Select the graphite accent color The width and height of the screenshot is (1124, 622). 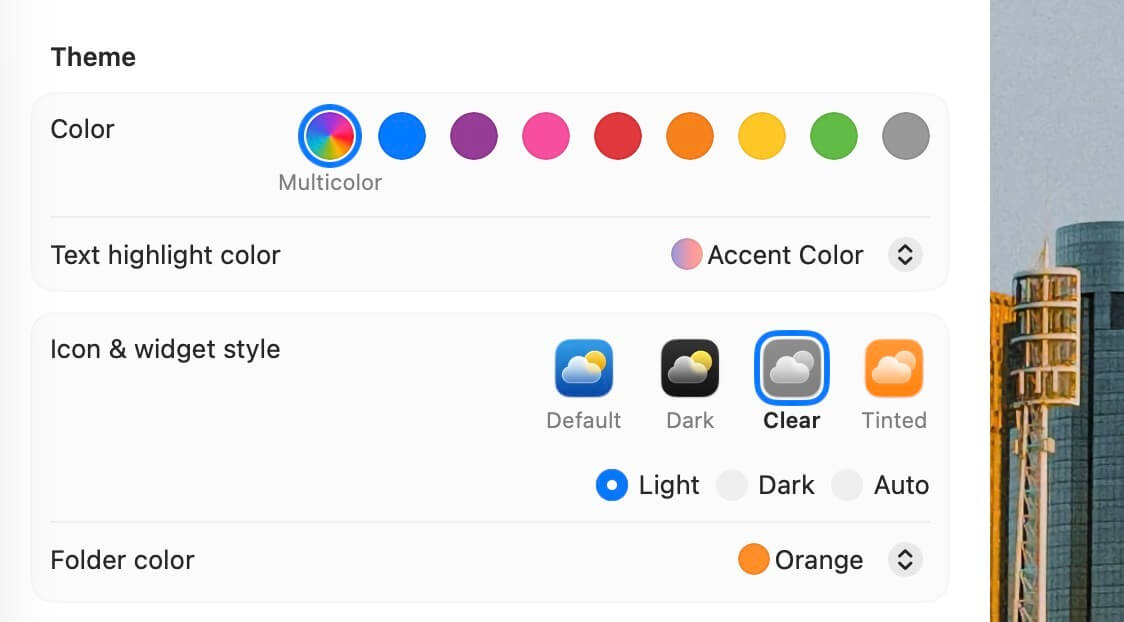[906, 136]
